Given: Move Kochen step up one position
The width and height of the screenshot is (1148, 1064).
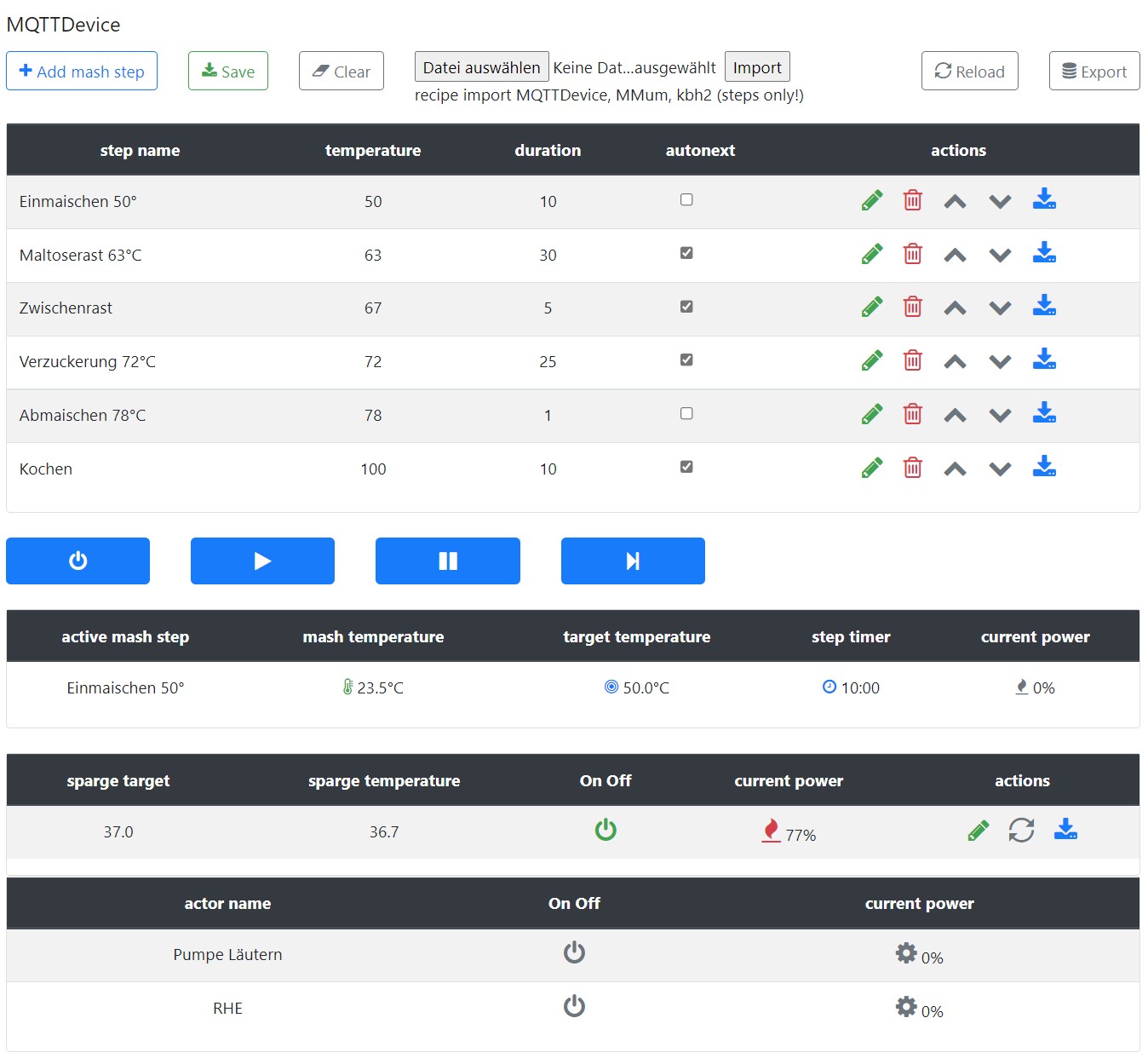Looking at the screenshot, I should (955, 469).
